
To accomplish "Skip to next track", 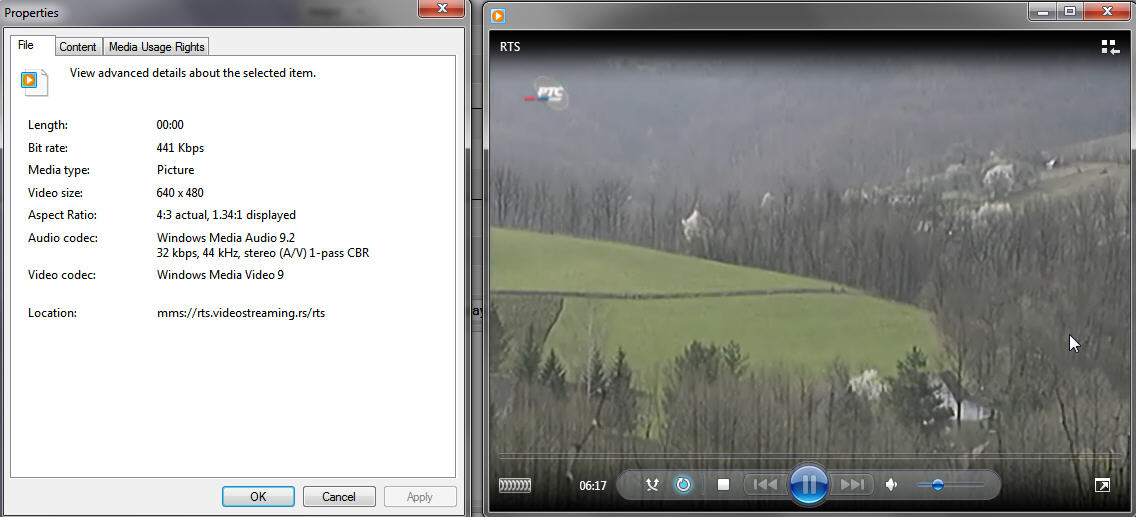I will coord(851,485).
